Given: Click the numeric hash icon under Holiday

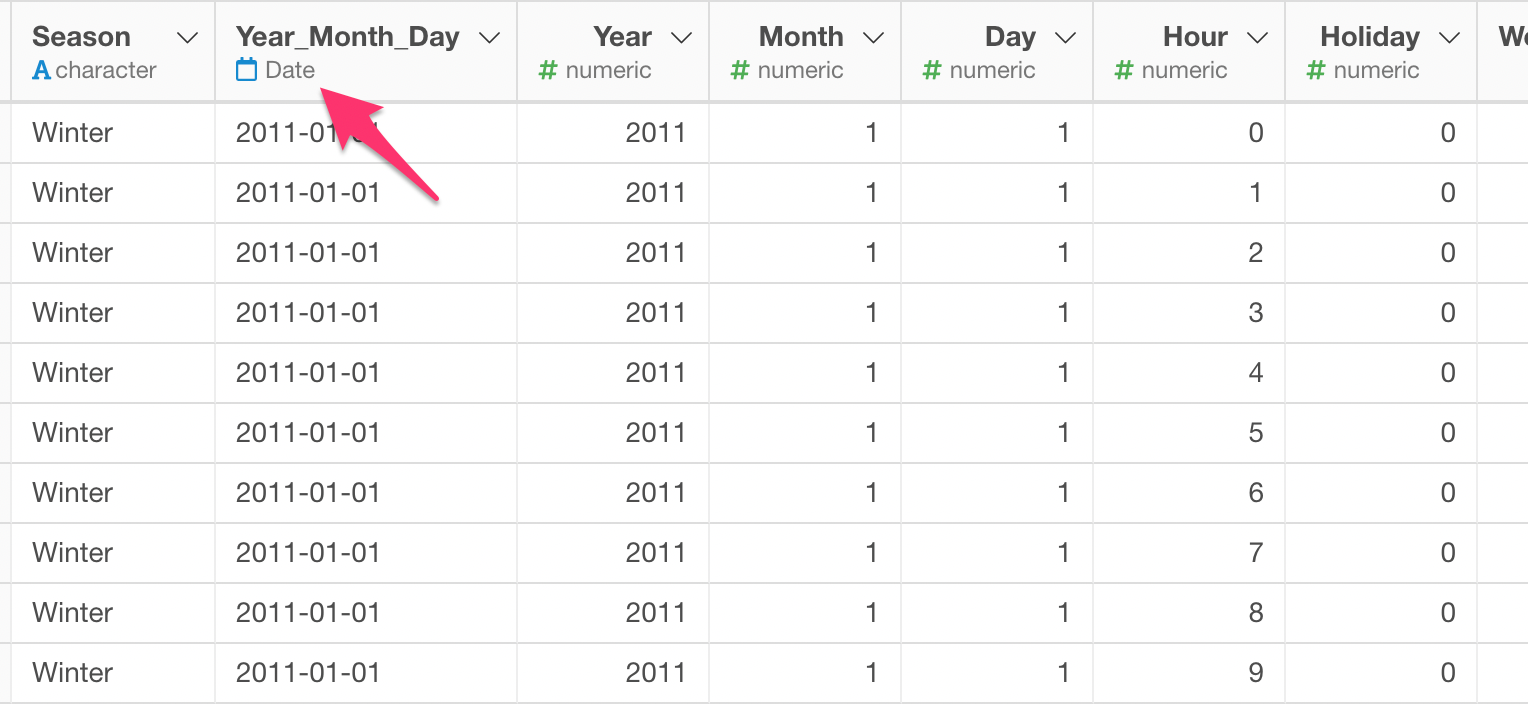Looking at the screenshot, I should 1316,71.
